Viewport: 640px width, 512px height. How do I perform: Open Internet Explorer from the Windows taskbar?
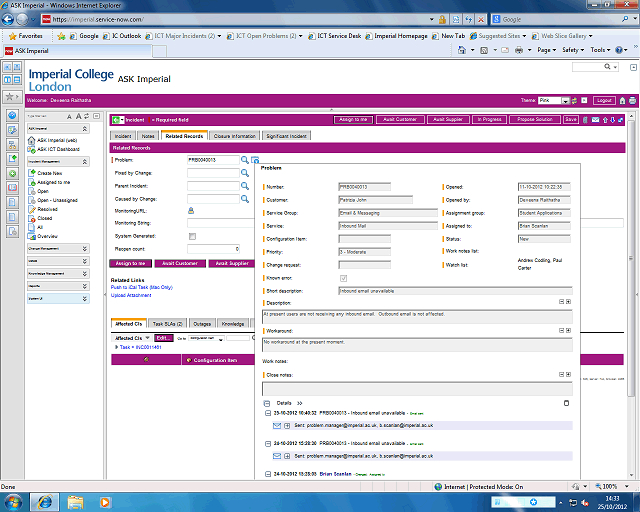[x=46, y=500]
